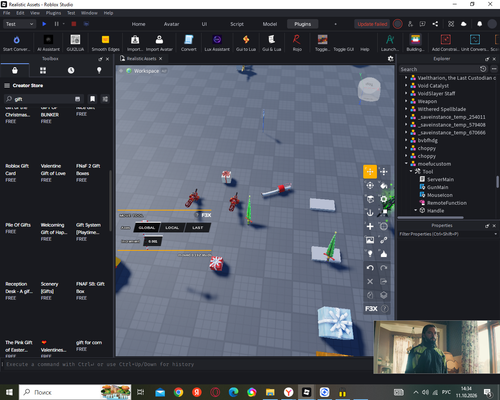Screen dimensions: 500x400
Task: Click the Import Avatar plugin
Action: 159,43
